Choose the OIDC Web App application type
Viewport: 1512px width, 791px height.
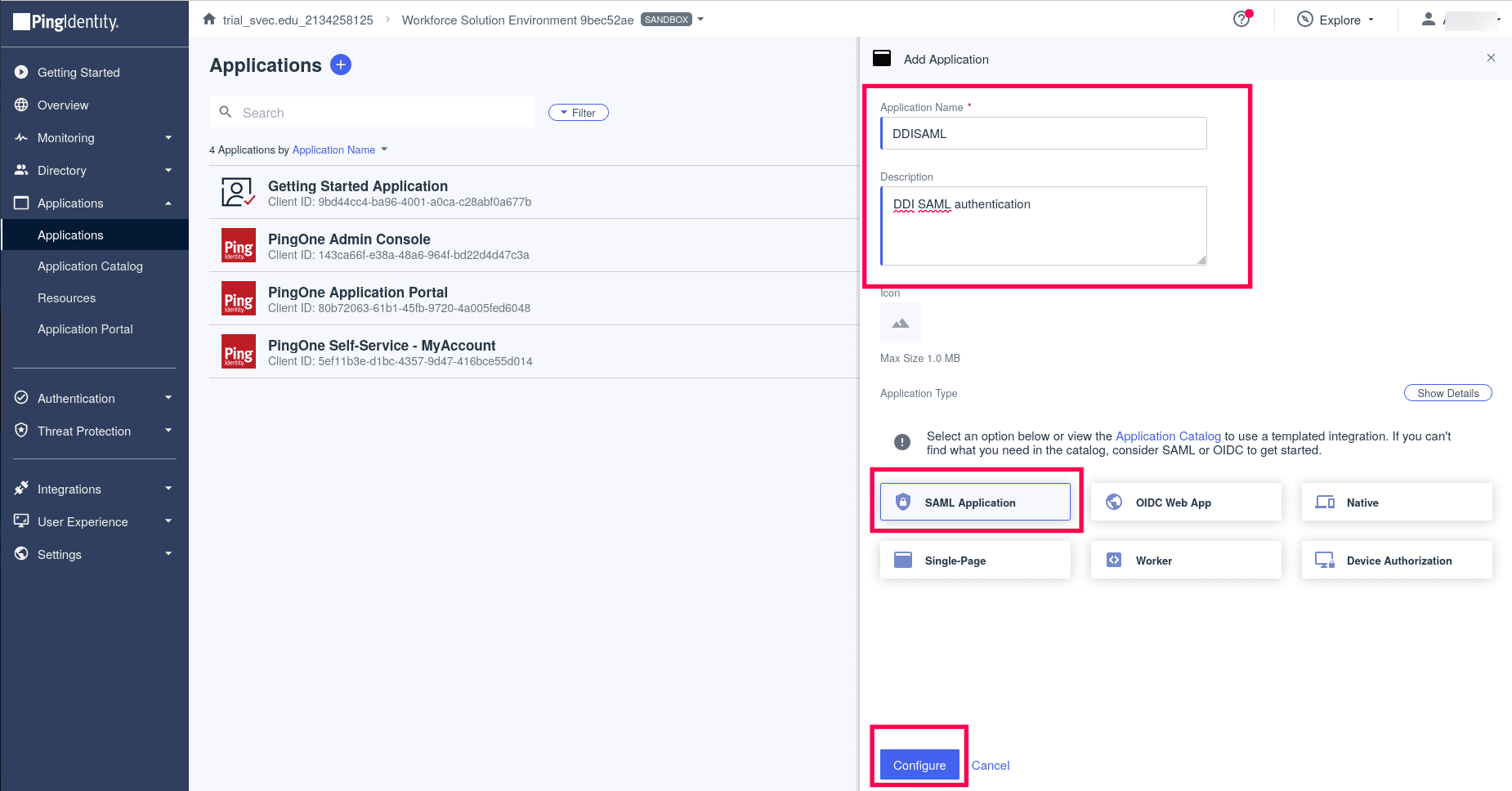(1185, 502)
